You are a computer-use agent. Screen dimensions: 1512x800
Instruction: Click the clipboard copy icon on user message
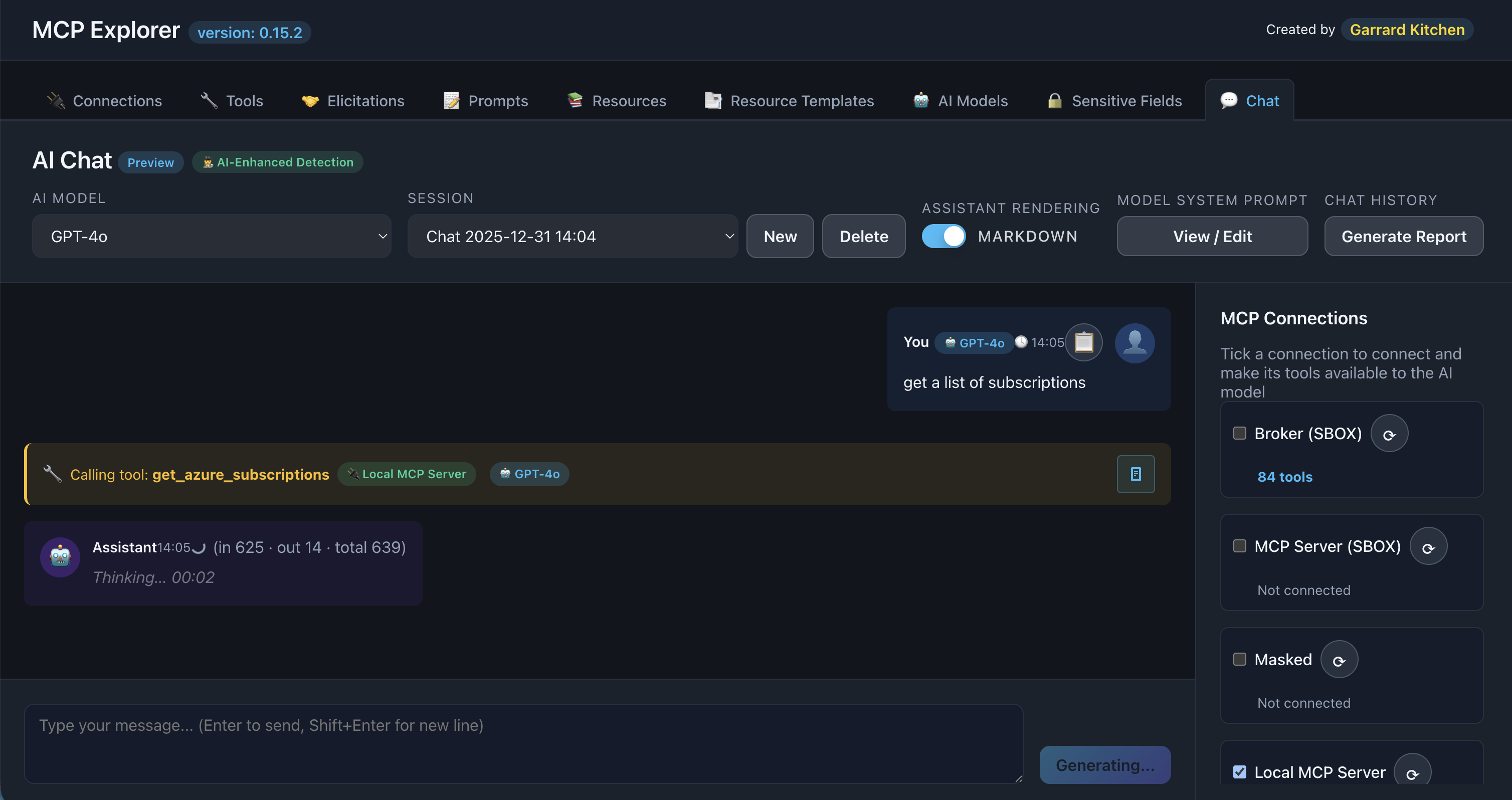[x=1083, y=342]
